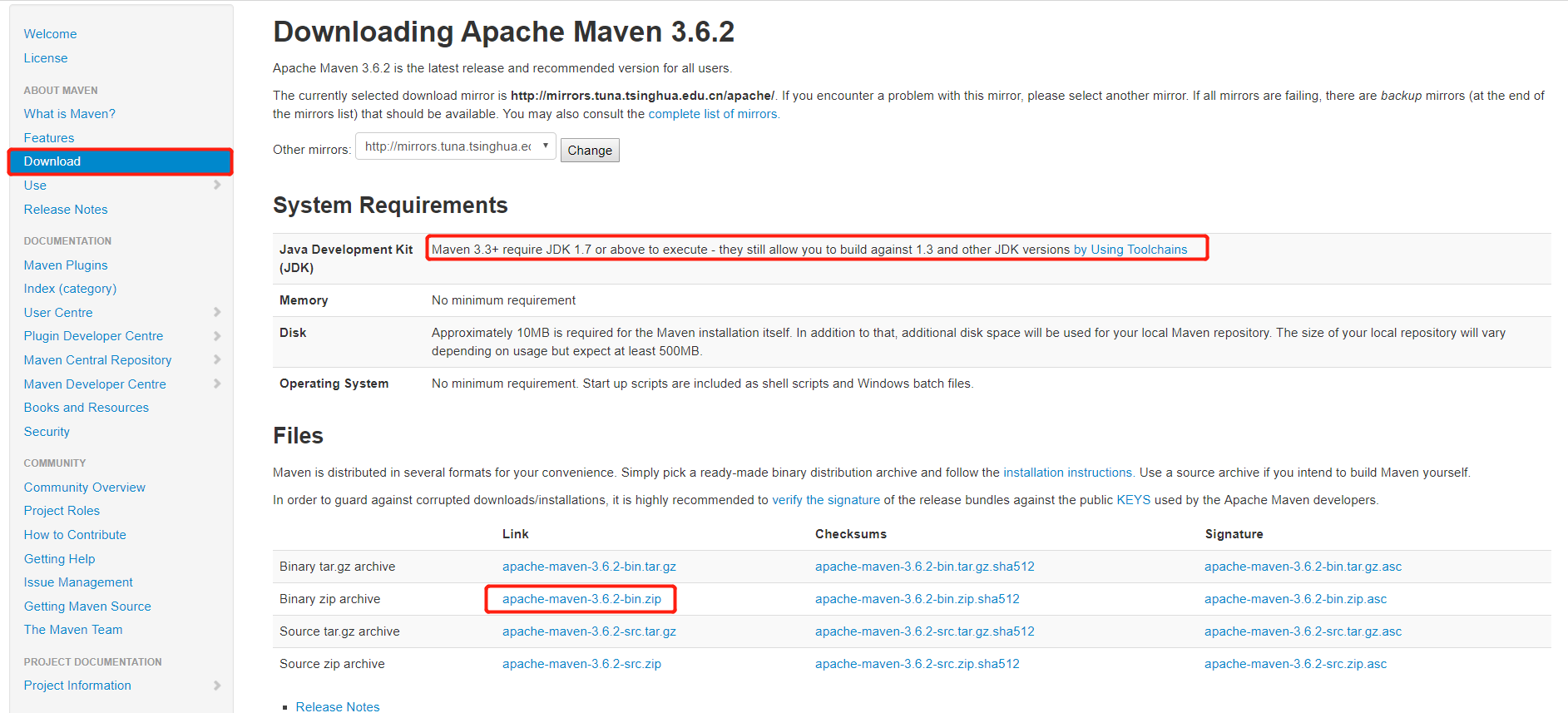Click the Change mirror button
Image resolution: width=1568 pixels, height=713 pixels.
pyautogui.click(x=590, y=151)
